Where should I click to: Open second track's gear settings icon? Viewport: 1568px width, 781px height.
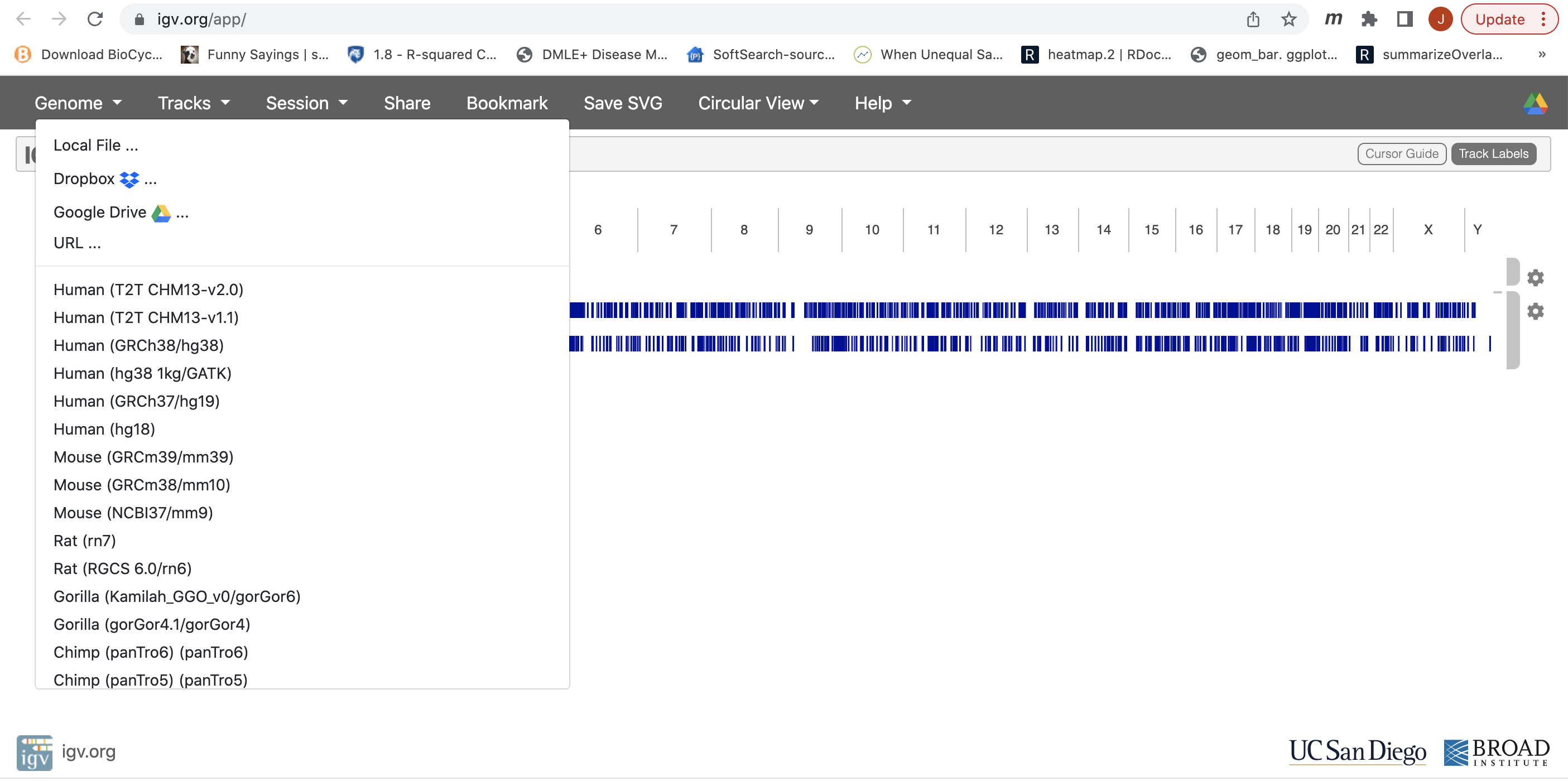pos(1535,312)
